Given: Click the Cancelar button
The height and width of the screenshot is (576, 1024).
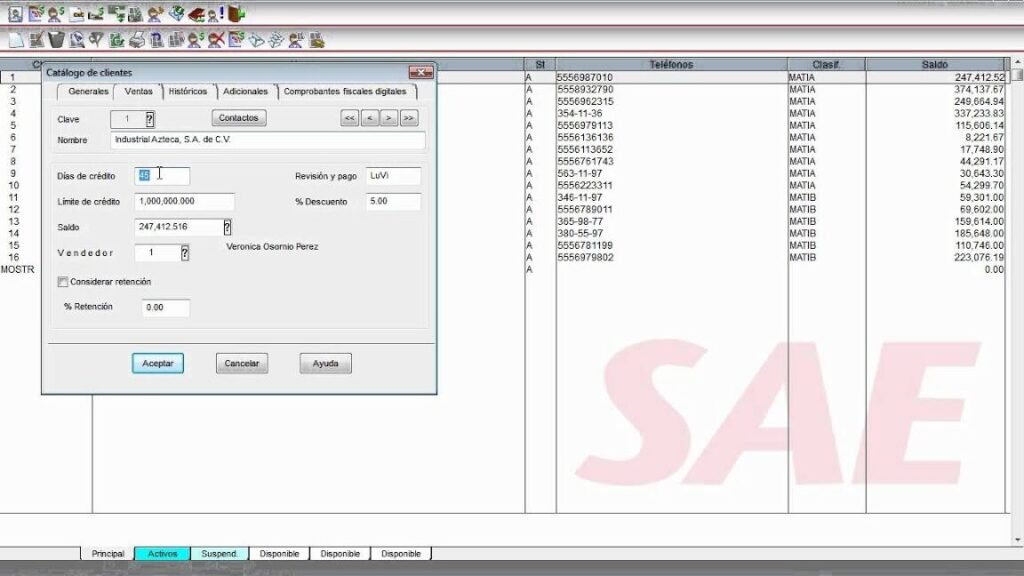Looking at the screenshot, I should [x=242, y=363].
